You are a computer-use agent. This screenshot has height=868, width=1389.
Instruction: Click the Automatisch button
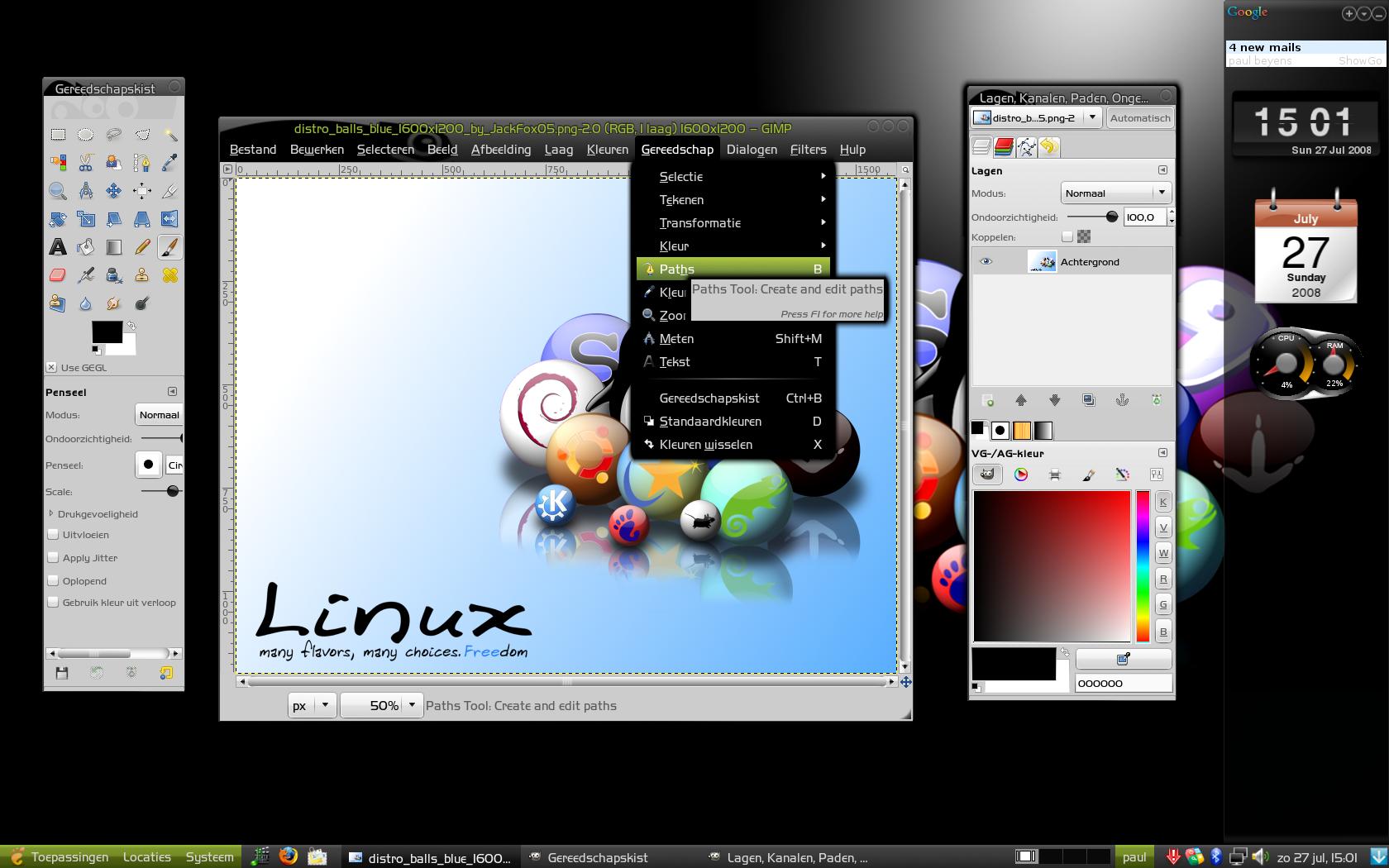pyautogui.click(x=1140, y=118)
